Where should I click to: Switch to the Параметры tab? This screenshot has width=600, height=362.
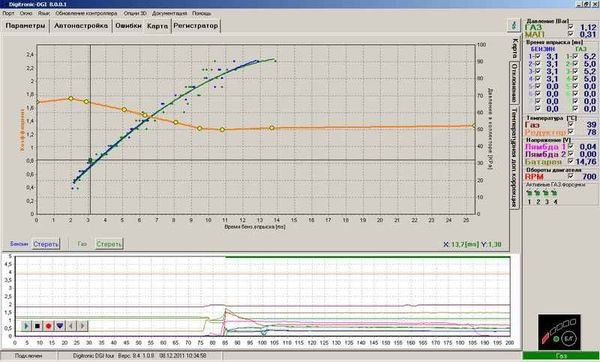point(25,26)
